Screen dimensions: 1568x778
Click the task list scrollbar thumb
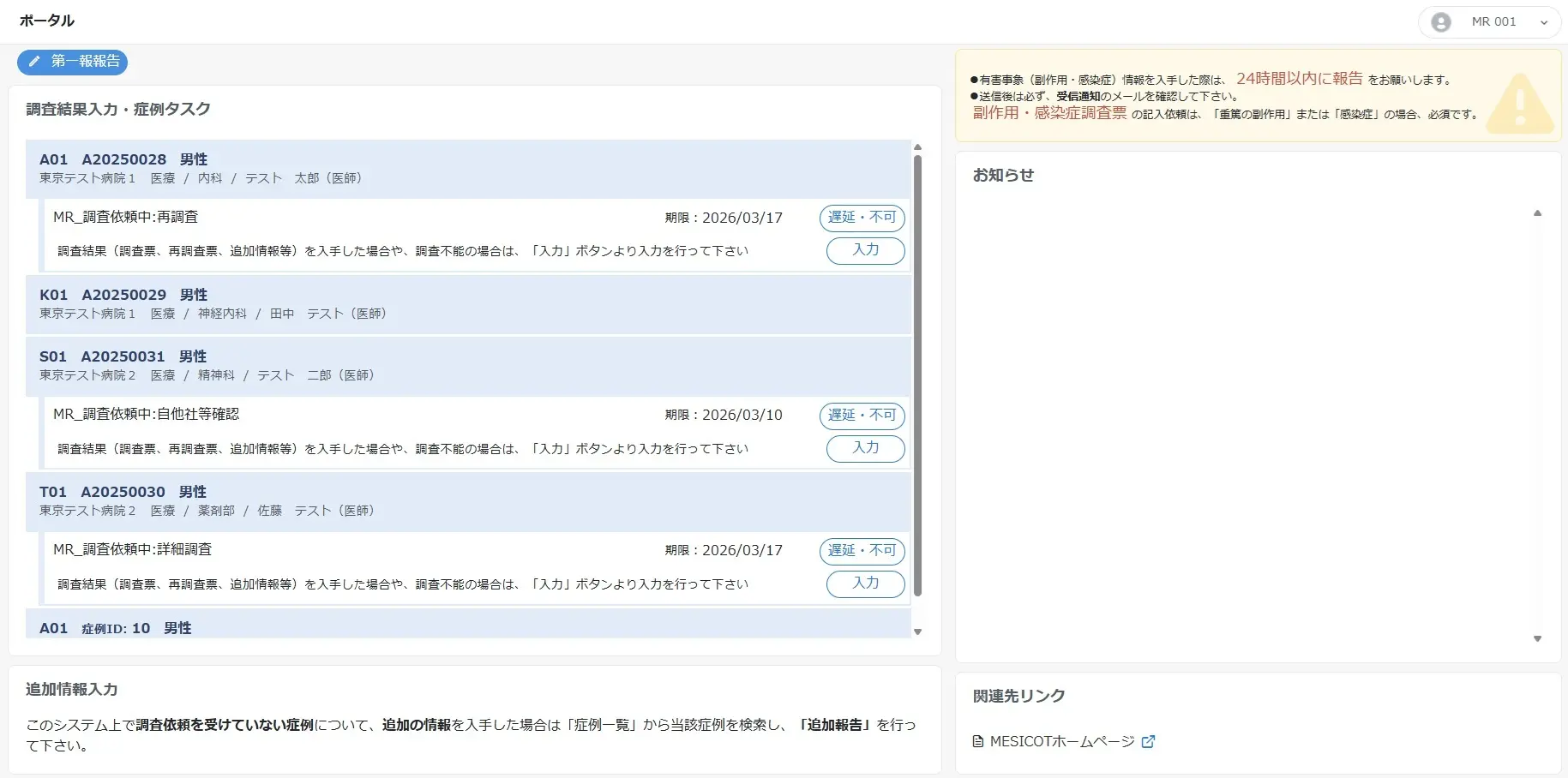tap(917, 375)
